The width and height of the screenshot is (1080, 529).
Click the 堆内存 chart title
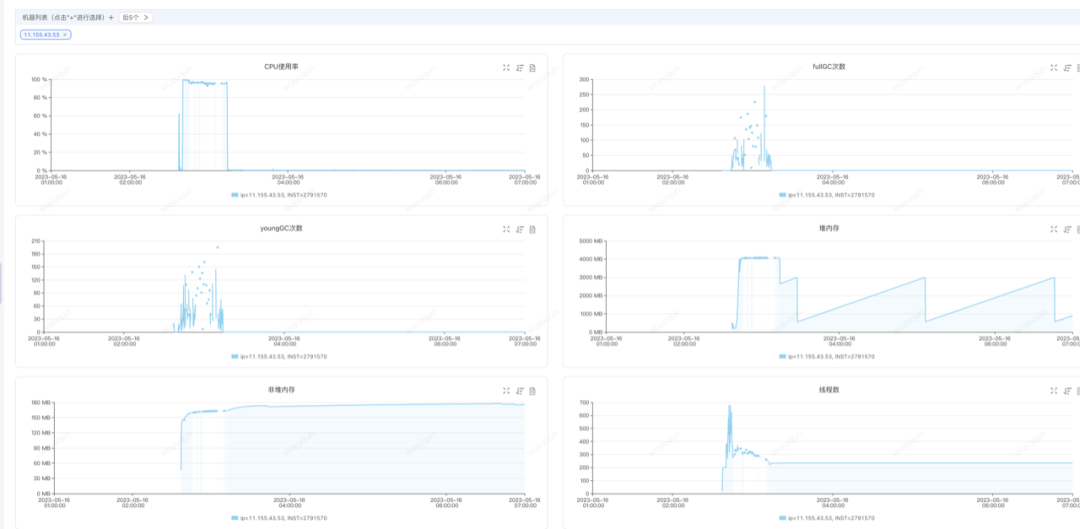829,228
